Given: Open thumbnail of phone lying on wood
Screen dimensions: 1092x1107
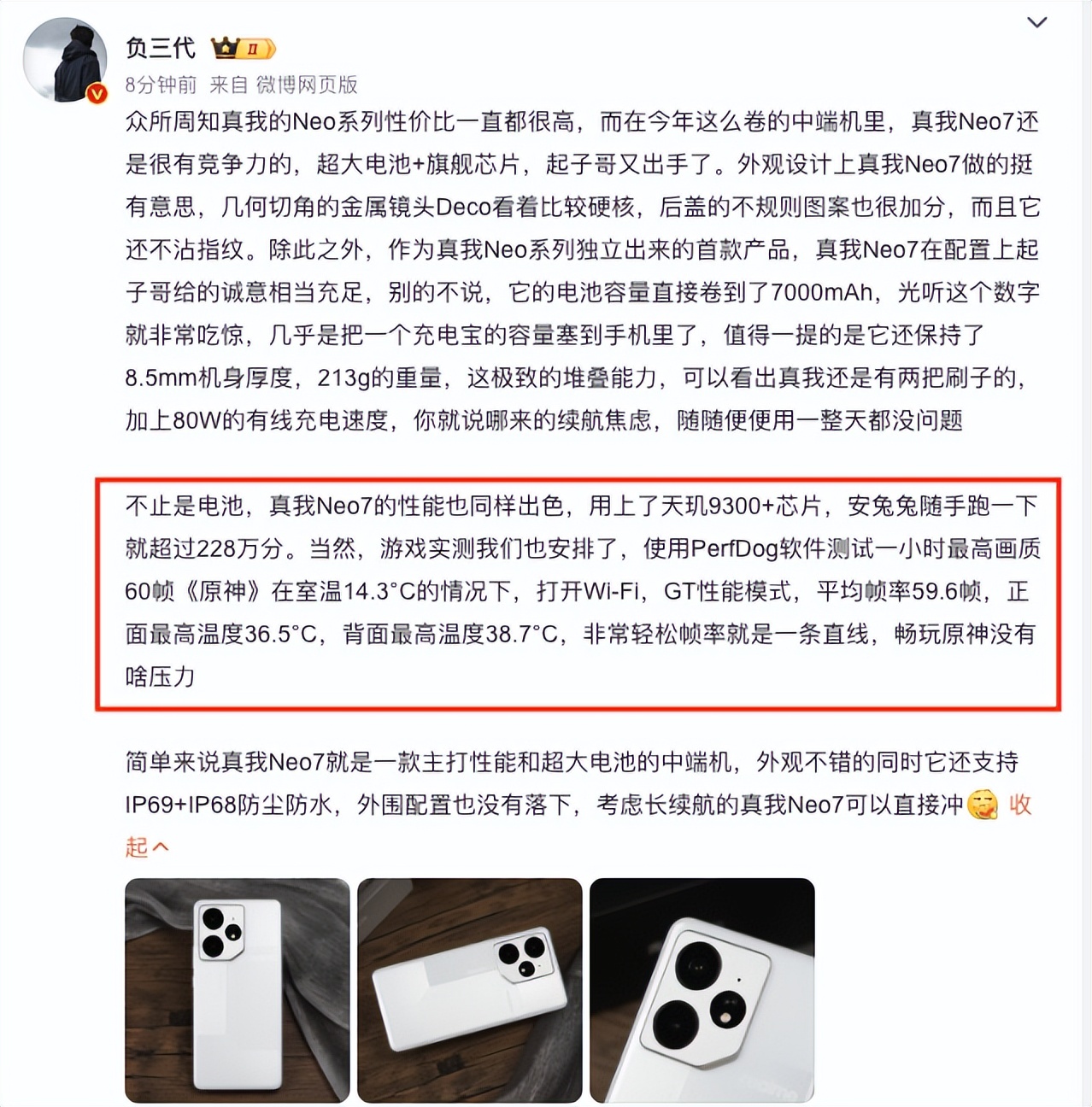Looking at the screenshot, I should (470, 991).
